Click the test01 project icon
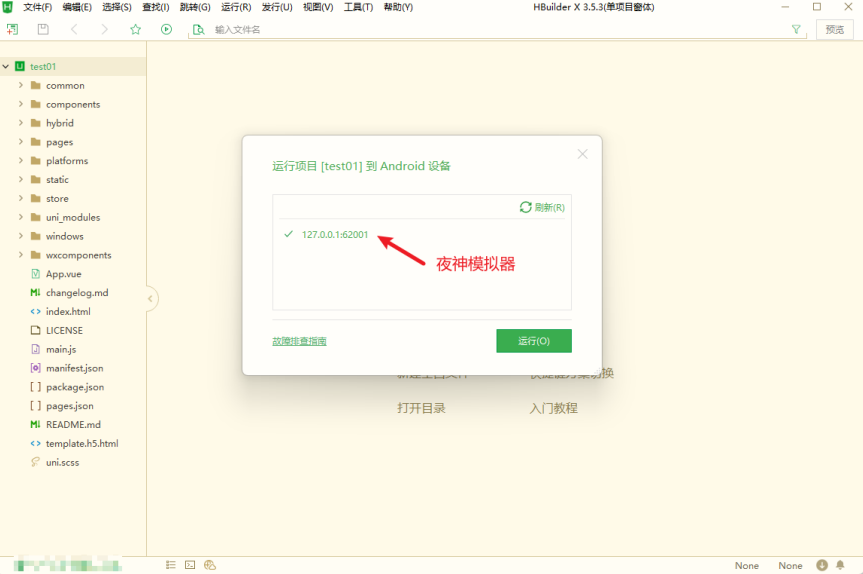The width and height of the screenshot is (863, 574). (x=20, y=66)
